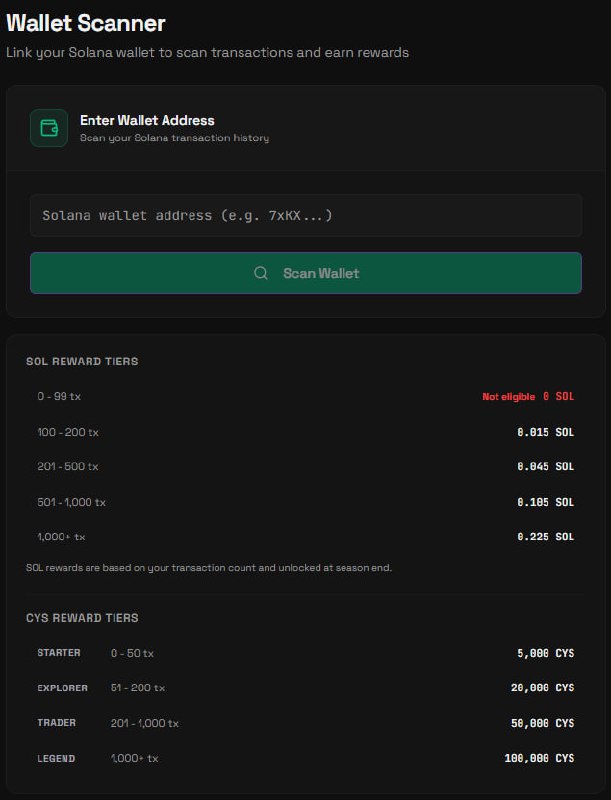Focus the Solana wallet address field
The width and height of the screenshot is (611, 800).
pos(305,215)
